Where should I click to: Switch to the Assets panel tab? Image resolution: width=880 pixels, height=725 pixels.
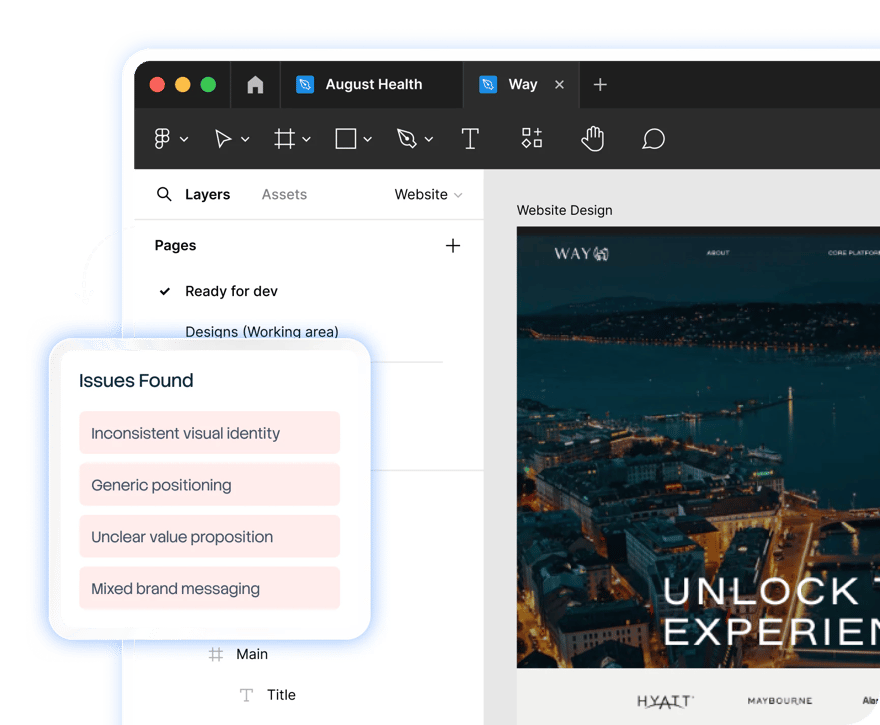(x=284, y=195)
